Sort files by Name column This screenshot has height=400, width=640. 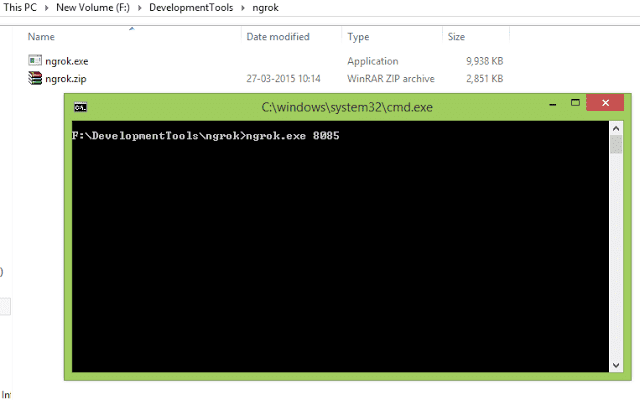[x=41, y=37]
